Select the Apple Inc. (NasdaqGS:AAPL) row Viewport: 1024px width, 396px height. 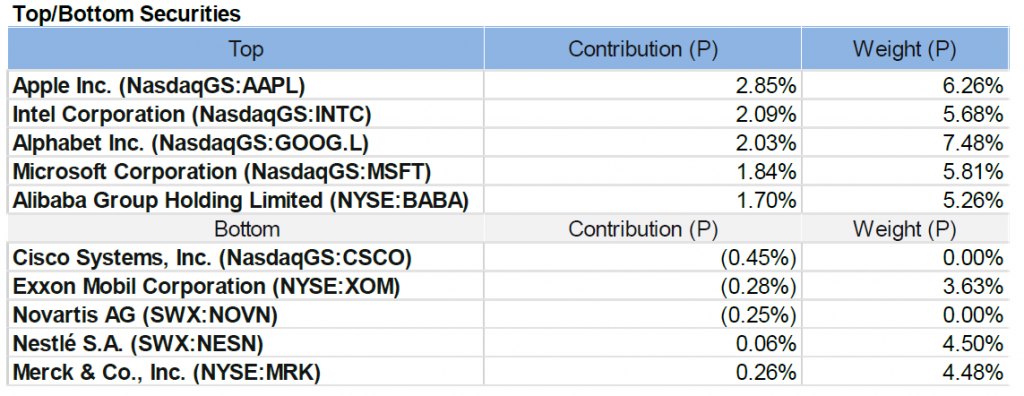tap(508, 86)
